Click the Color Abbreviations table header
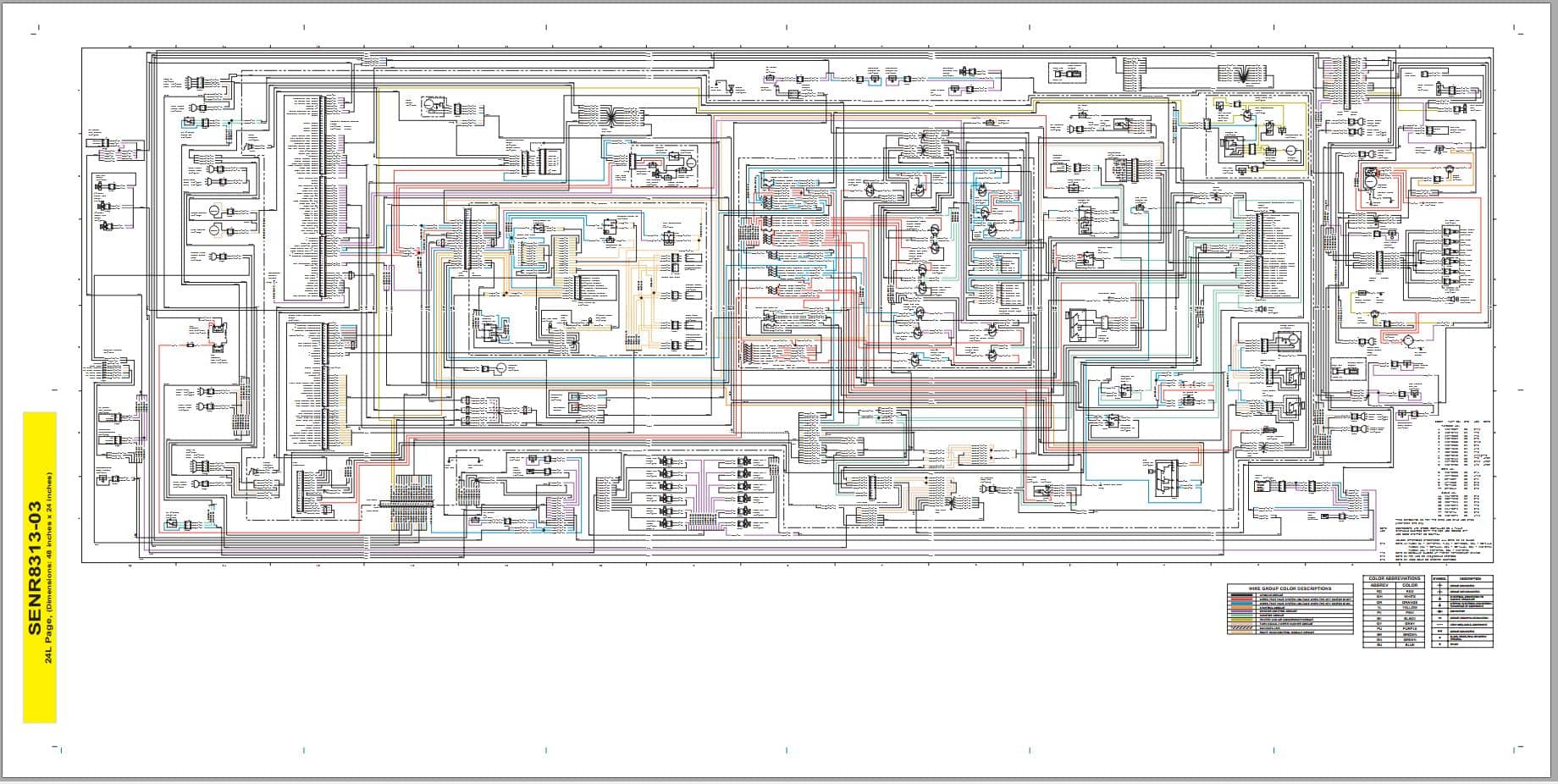The width and height of the screenshot is (1558, 784). coord(1395,578)
